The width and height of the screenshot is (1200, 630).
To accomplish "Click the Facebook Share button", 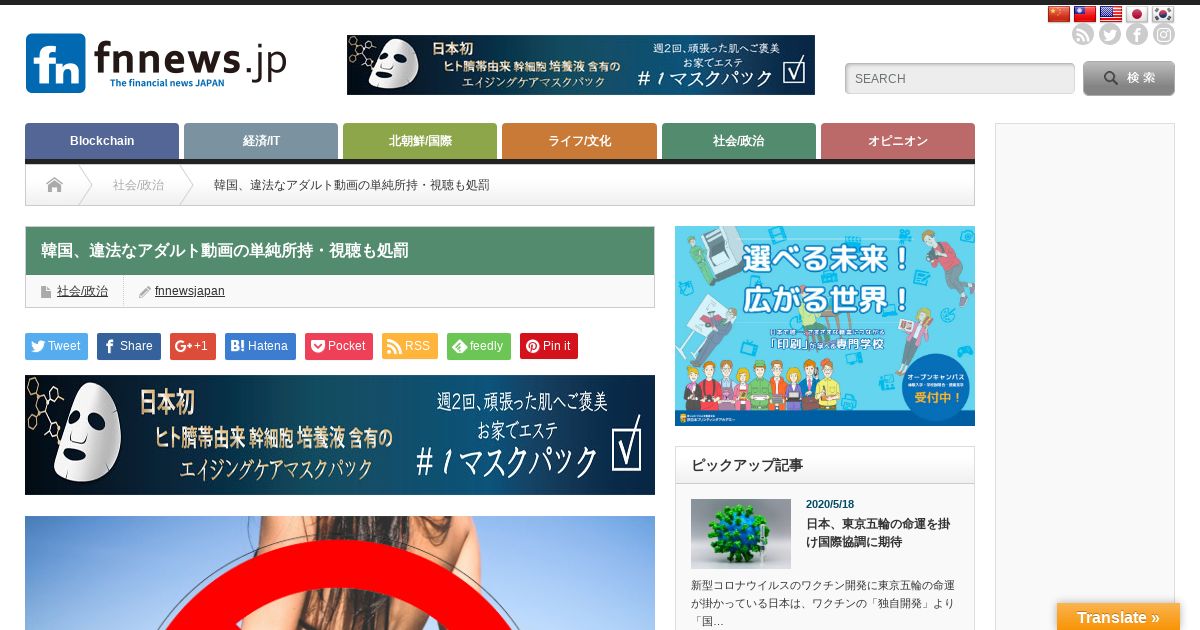I will click(x=129, y=346).
